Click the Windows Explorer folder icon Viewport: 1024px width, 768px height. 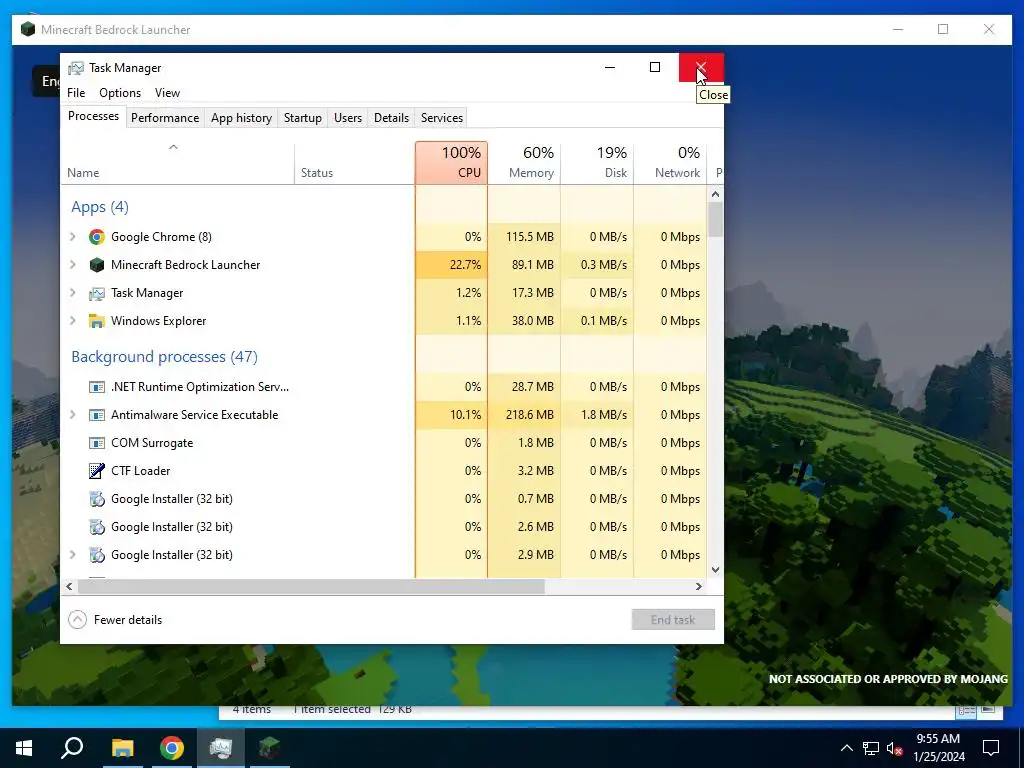[x=97, y=321]
